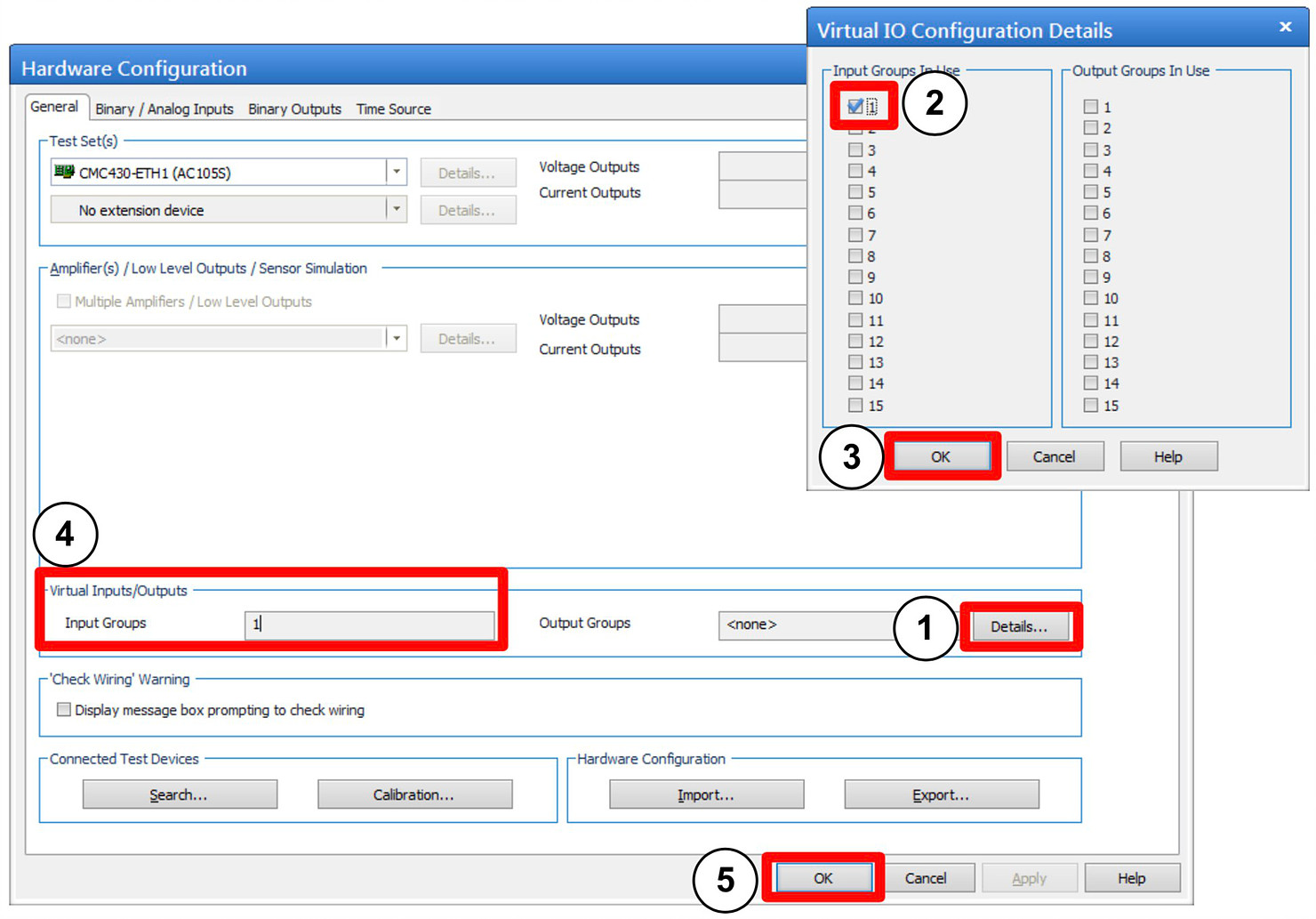
Task: Close the Virtual IO Configuration Details dialog
Action: (x=1285, y=27)
